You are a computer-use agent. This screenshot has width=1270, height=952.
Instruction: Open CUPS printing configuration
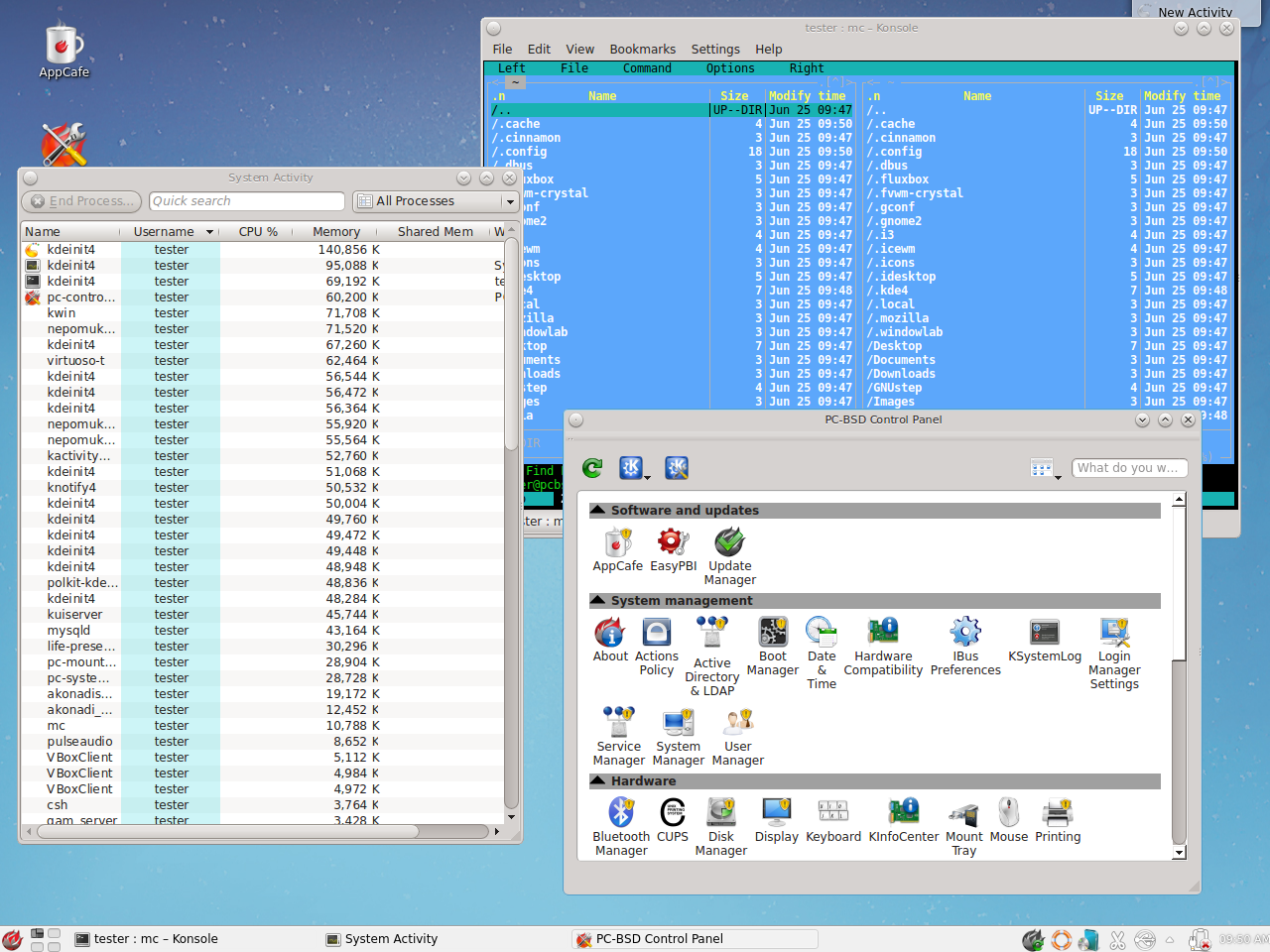click(x=673, y=820)
